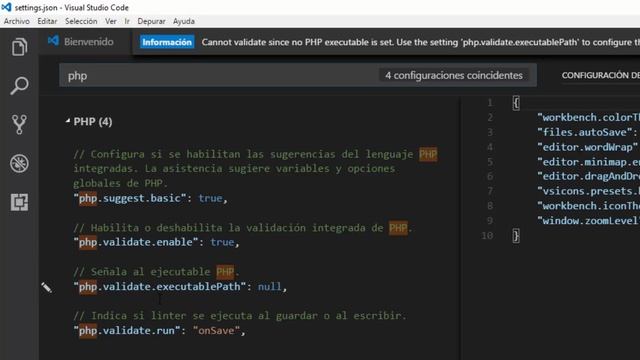Open the Debug view icon
The image size is (640, 360).
click(19, 163)
